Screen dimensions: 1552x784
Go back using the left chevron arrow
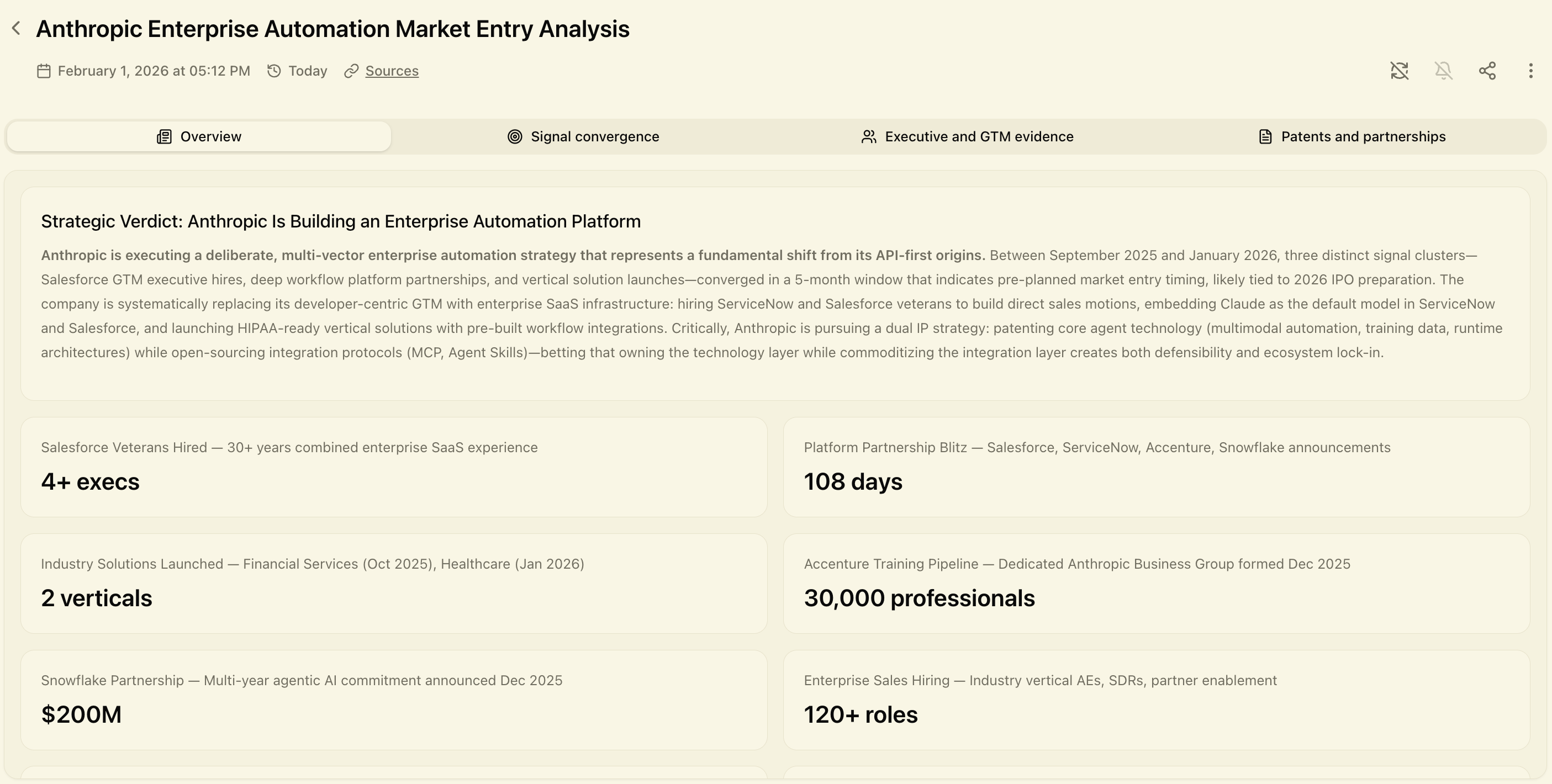click(x=17, y=28)
